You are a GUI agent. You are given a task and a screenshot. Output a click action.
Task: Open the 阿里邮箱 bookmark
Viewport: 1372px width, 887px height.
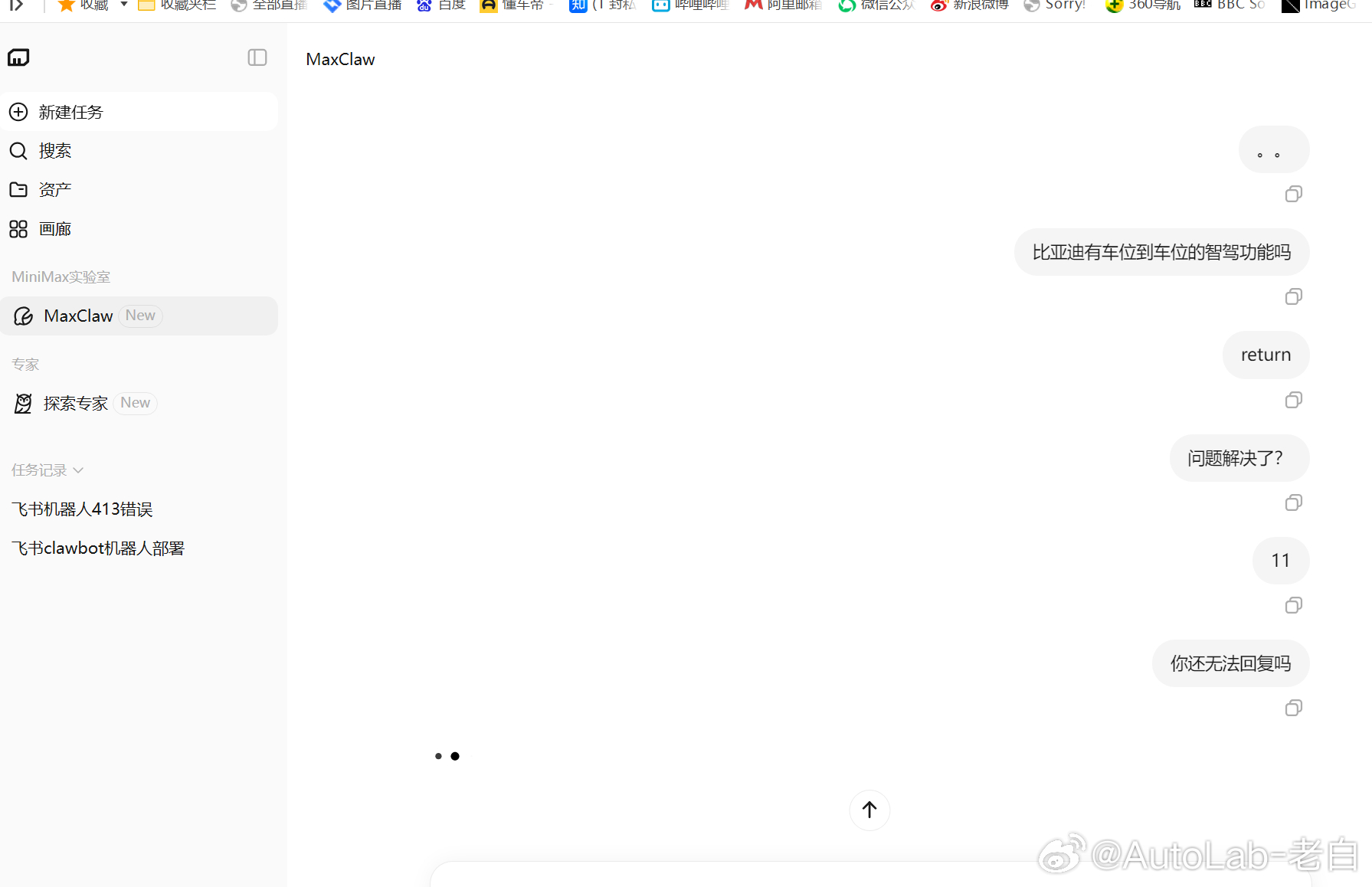point(784,5)
